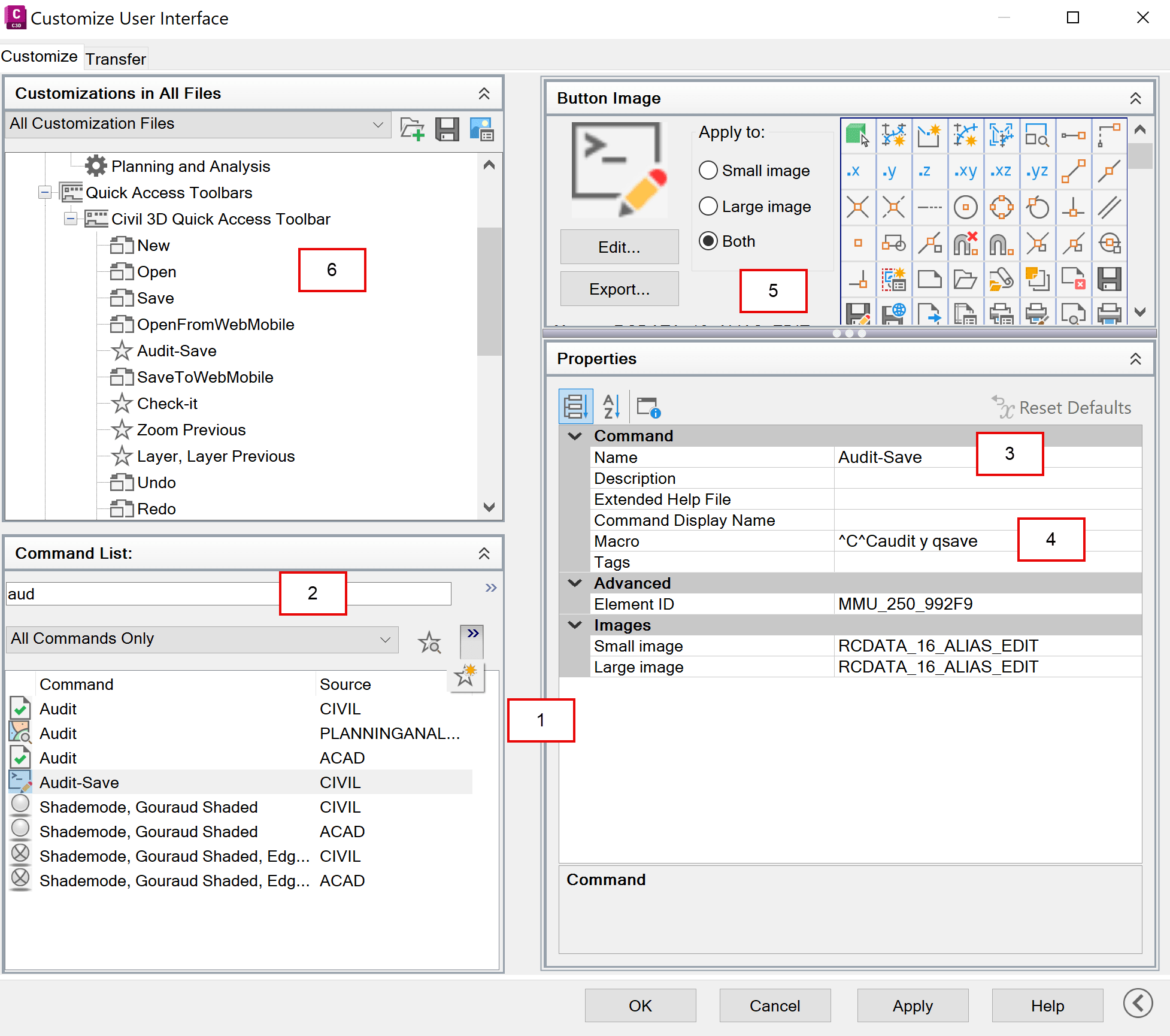Click the Source column header
The image size is (1170, 1036).
tap(345, 684)
